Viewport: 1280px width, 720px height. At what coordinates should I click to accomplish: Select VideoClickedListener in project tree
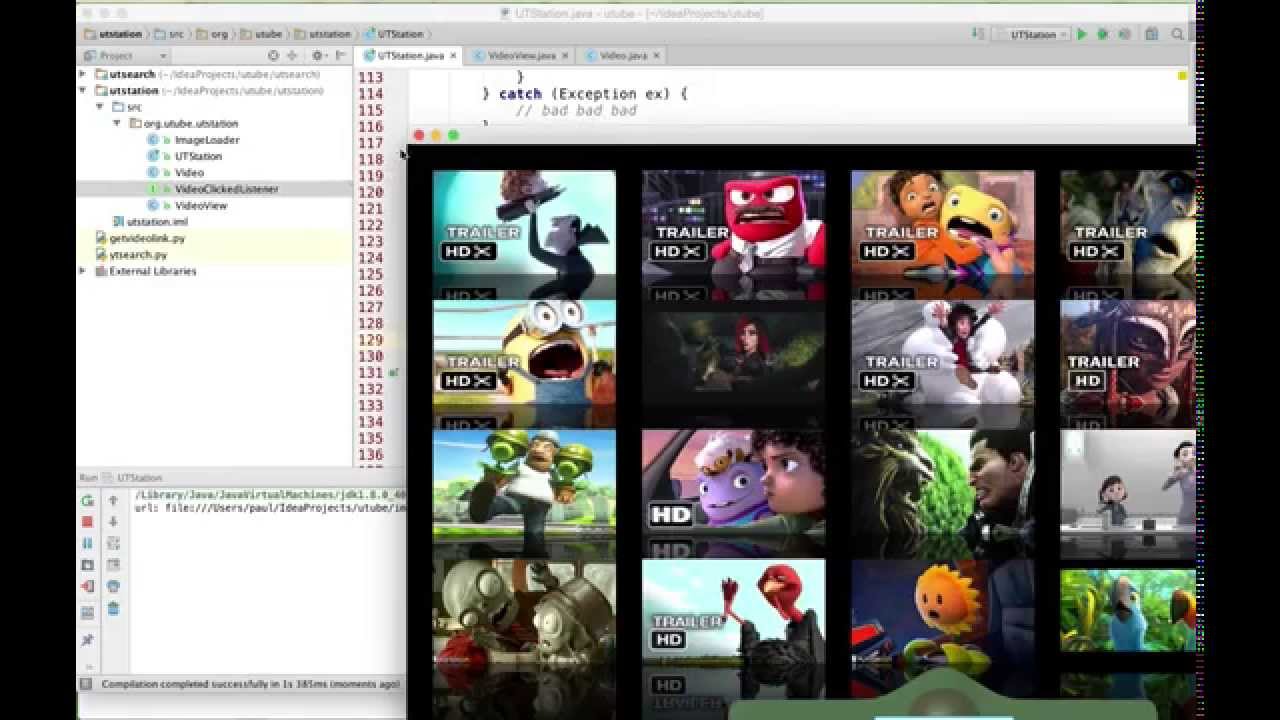point(226,189)
